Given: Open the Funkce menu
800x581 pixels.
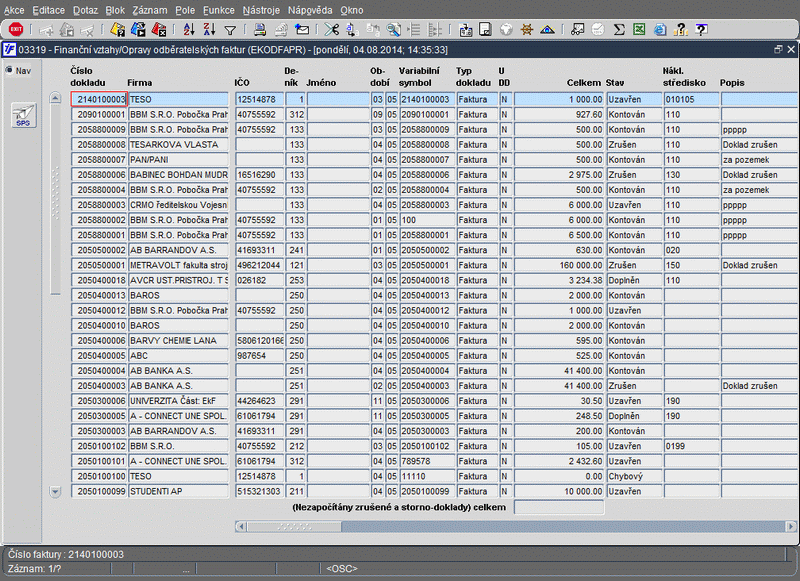Looking at the screenshot, I should point(218,10).
